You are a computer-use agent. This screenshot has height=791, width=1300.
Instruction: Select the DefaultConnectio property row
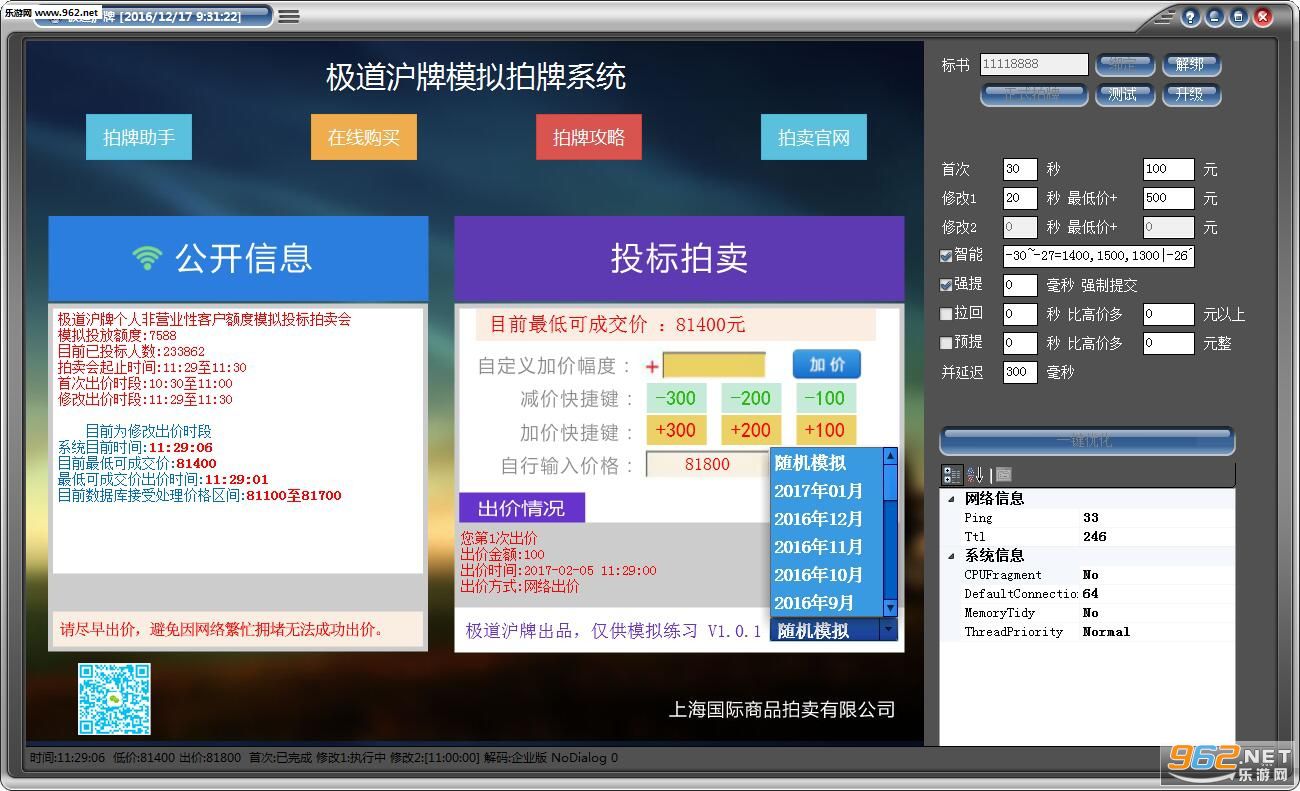[1087, 594]
